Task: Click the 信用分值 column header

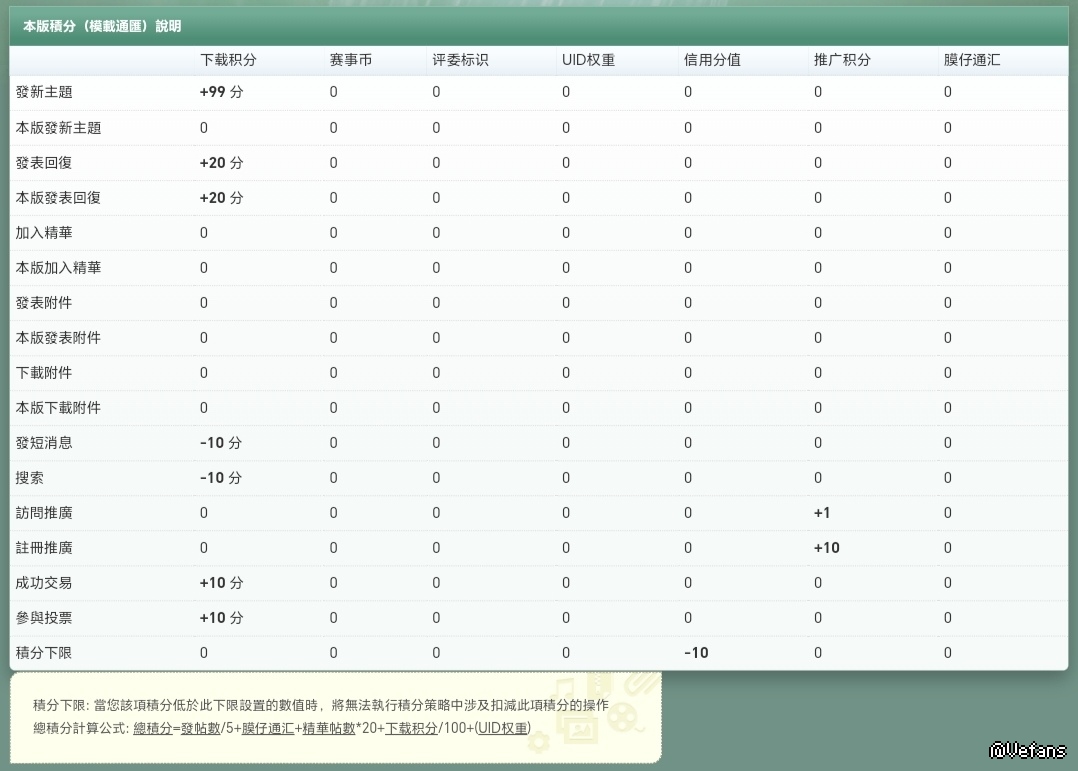Action: (712, 60)
